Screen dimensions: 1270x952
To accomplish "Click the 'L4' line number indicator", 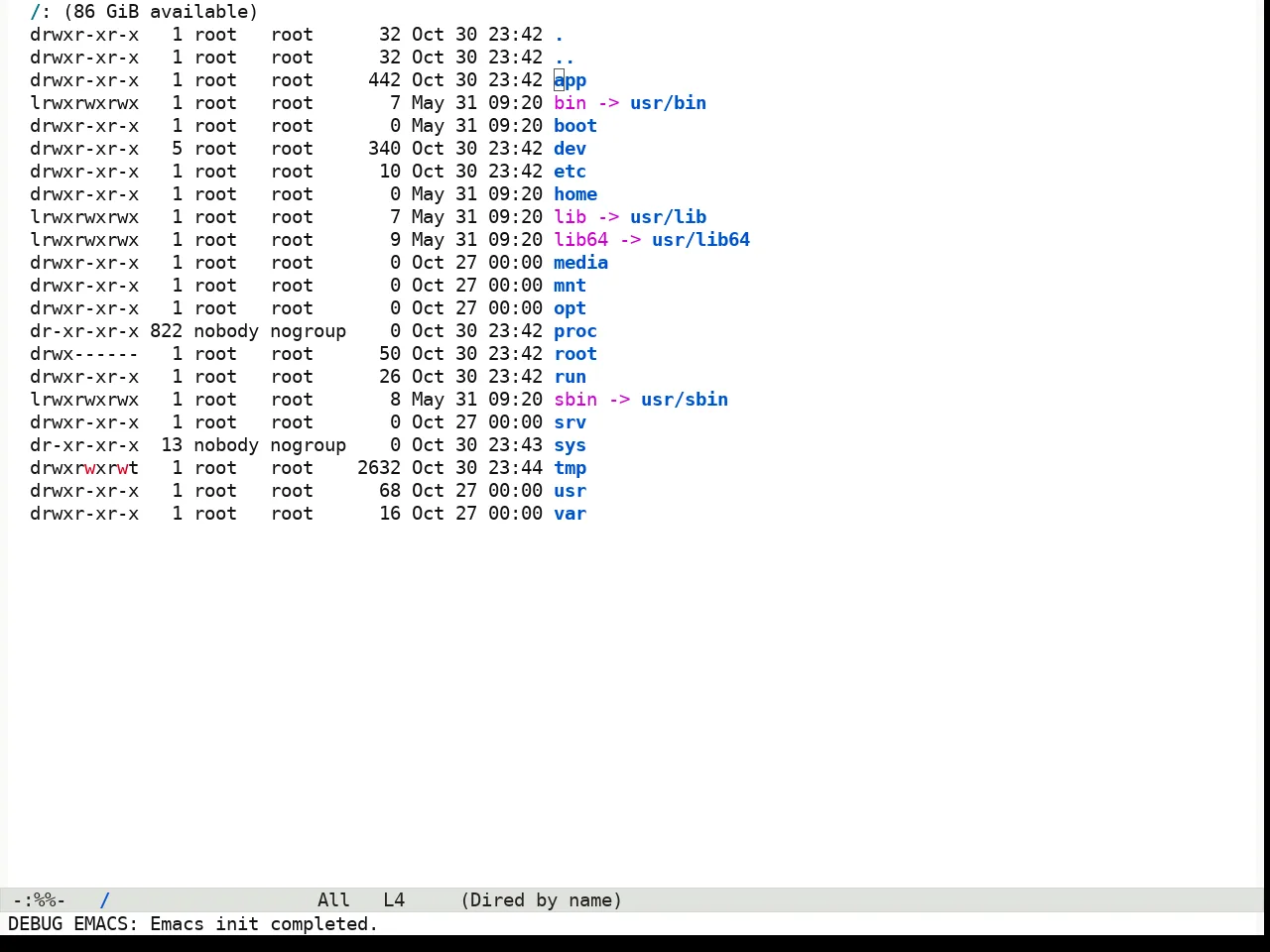I will pyautogui.click(x=395, y=900).
